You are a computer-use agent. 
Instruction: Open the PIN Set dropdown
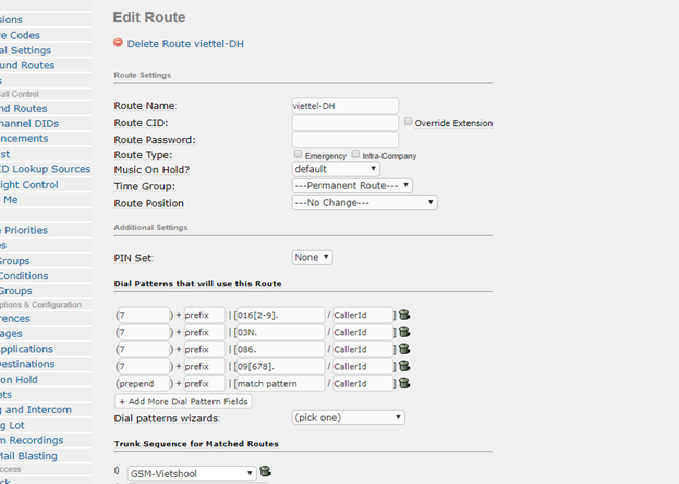coord(312,258)
